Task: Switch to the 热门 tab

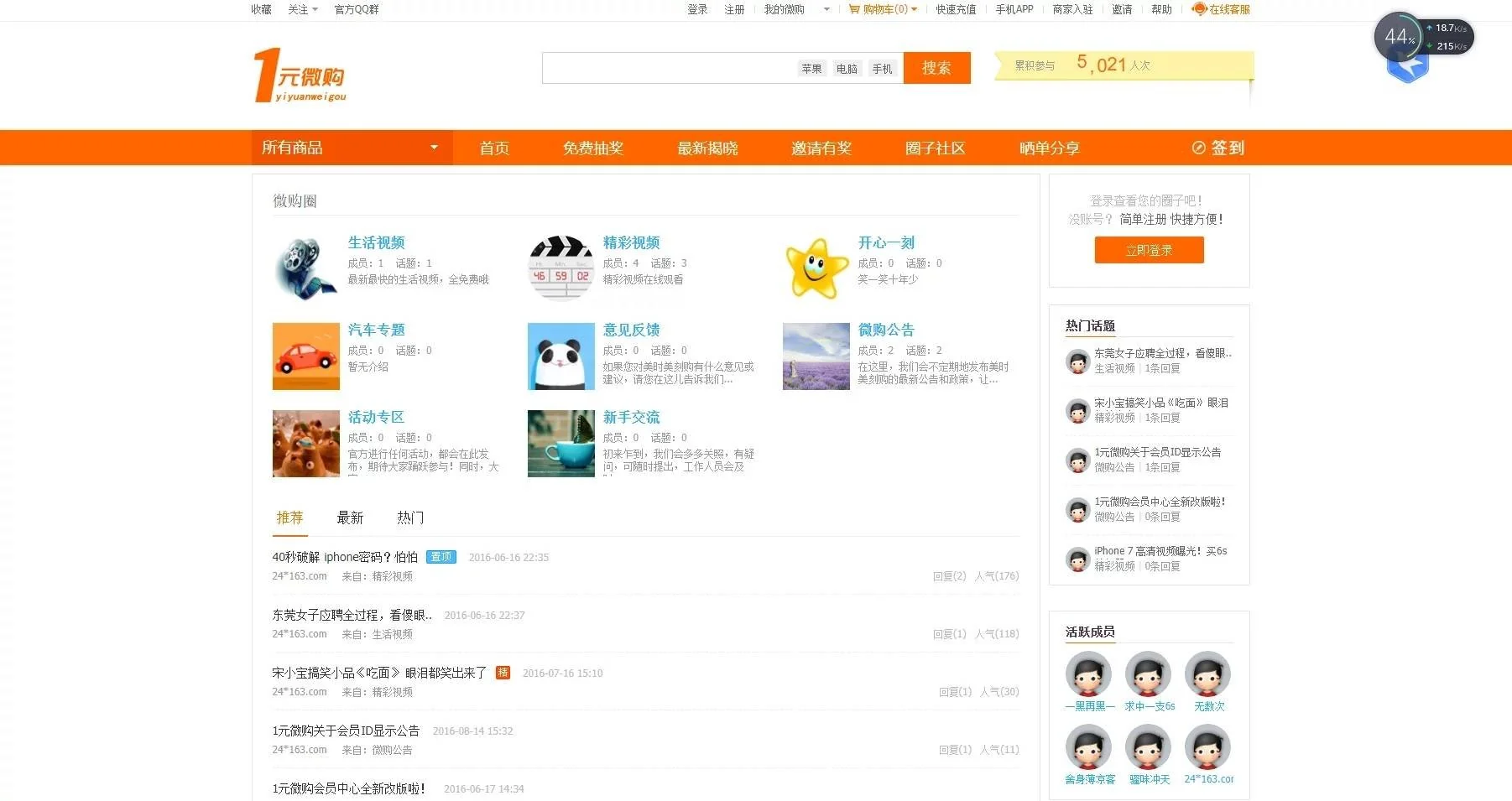Action: (410, 518)
